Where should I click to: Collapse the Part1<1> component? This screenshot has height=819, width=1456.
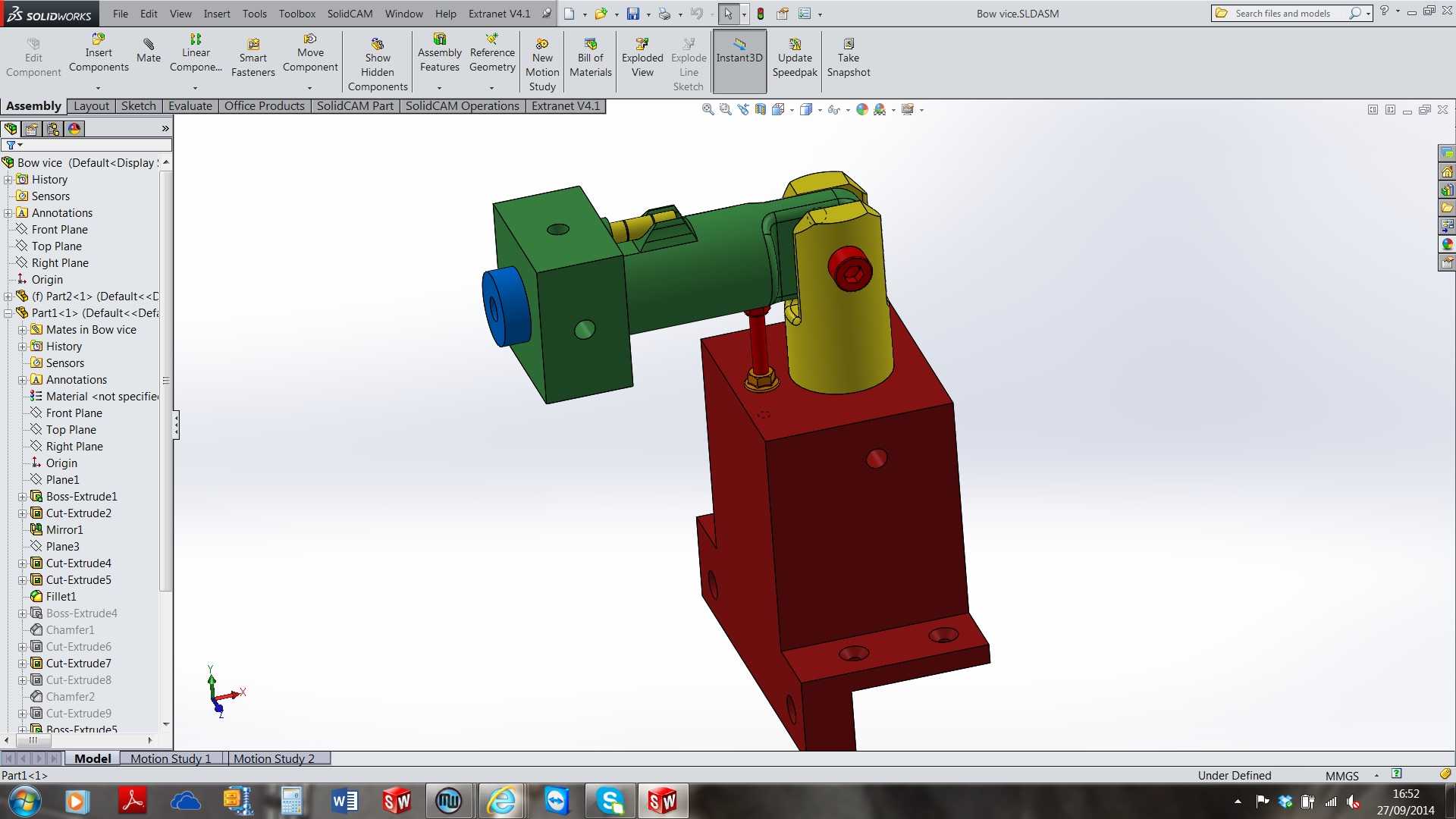tap(8, 313)
